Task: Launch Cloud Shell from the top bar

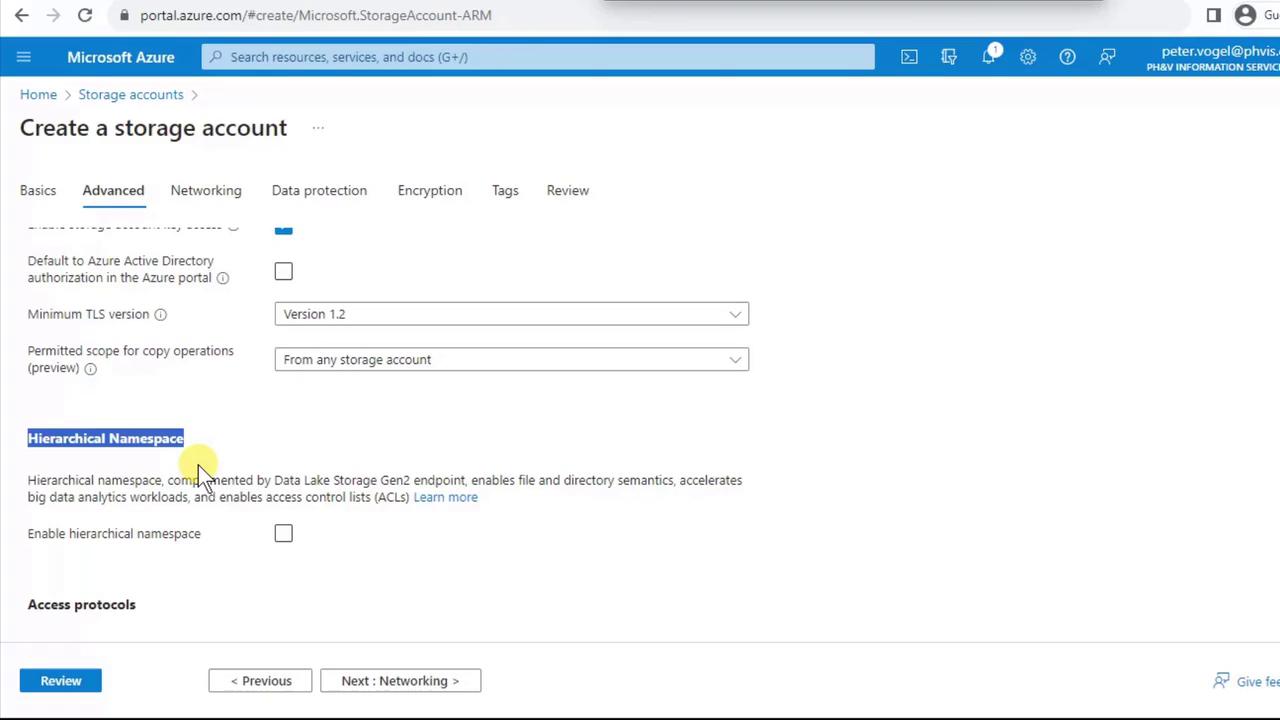Action: click(909, 57)
